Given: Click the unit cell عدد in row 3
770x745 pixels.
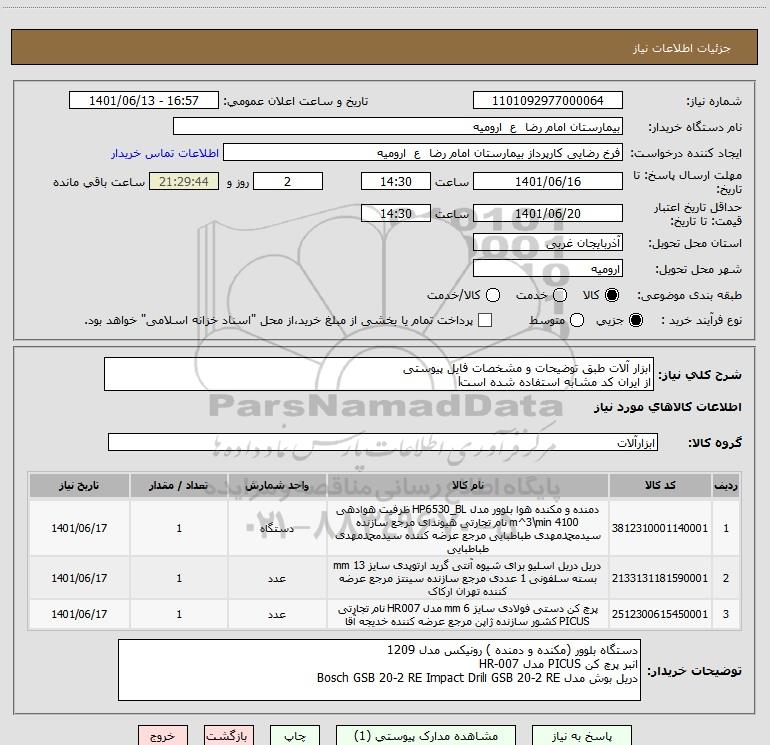Looking at the screenshot, I should pos(277,614).
